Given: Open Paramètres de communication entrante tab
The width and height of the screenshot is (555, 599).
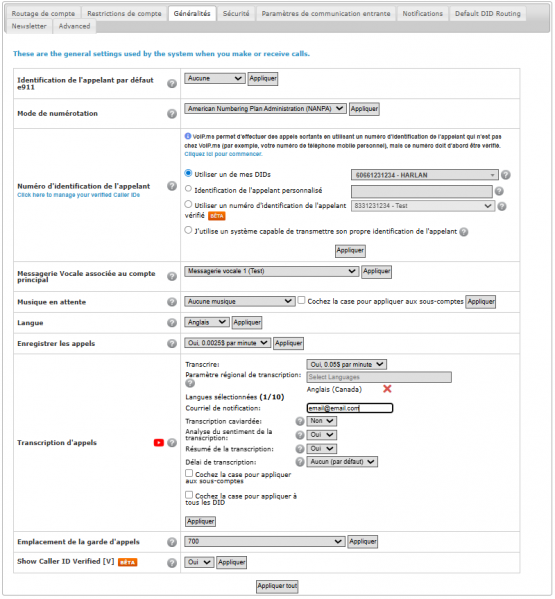Looking at the screenshot, I should pos(326,13).
